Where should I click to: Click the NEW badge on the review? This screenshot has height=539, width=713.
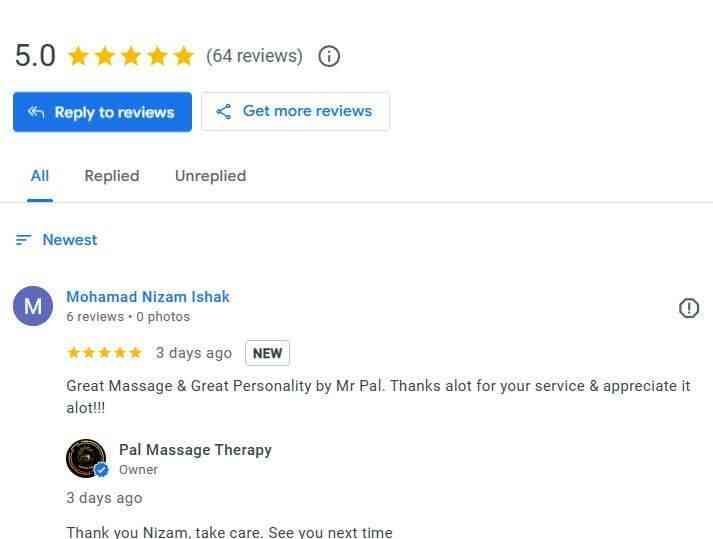267,353
